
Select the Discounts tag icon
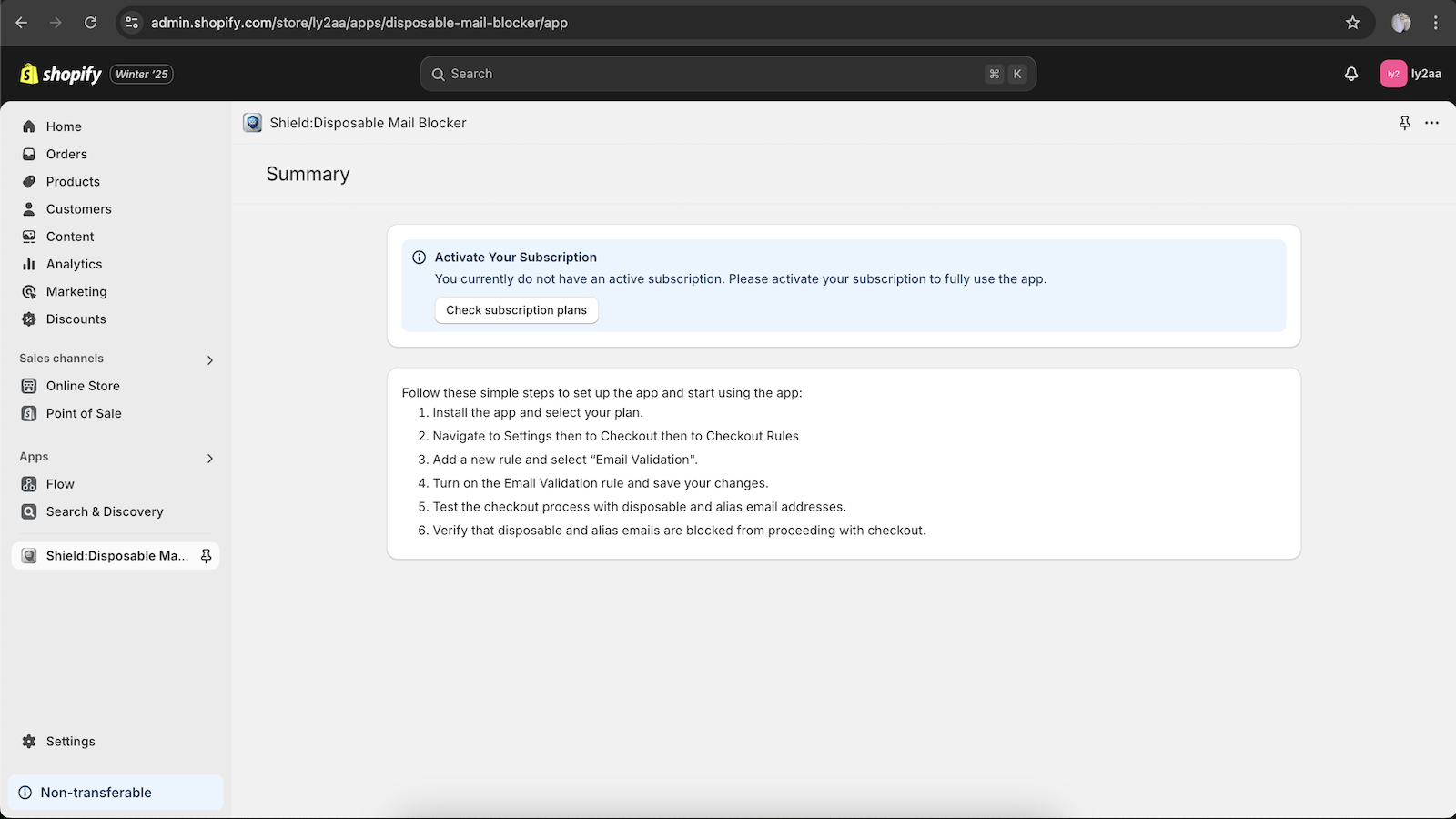[x=28, y=318]
